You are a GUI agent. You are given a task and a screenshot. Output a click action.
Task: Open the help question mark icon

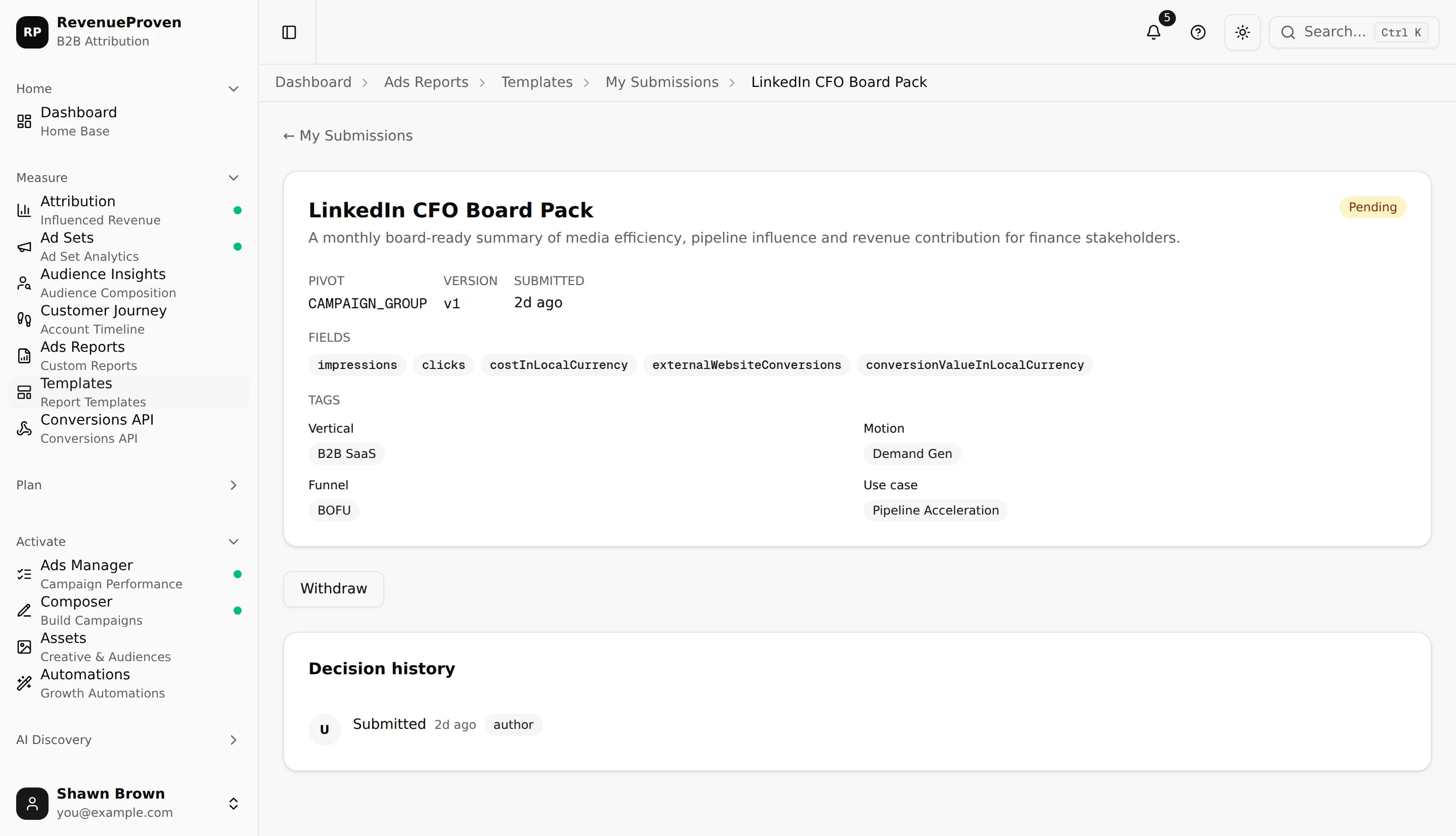1198,32
